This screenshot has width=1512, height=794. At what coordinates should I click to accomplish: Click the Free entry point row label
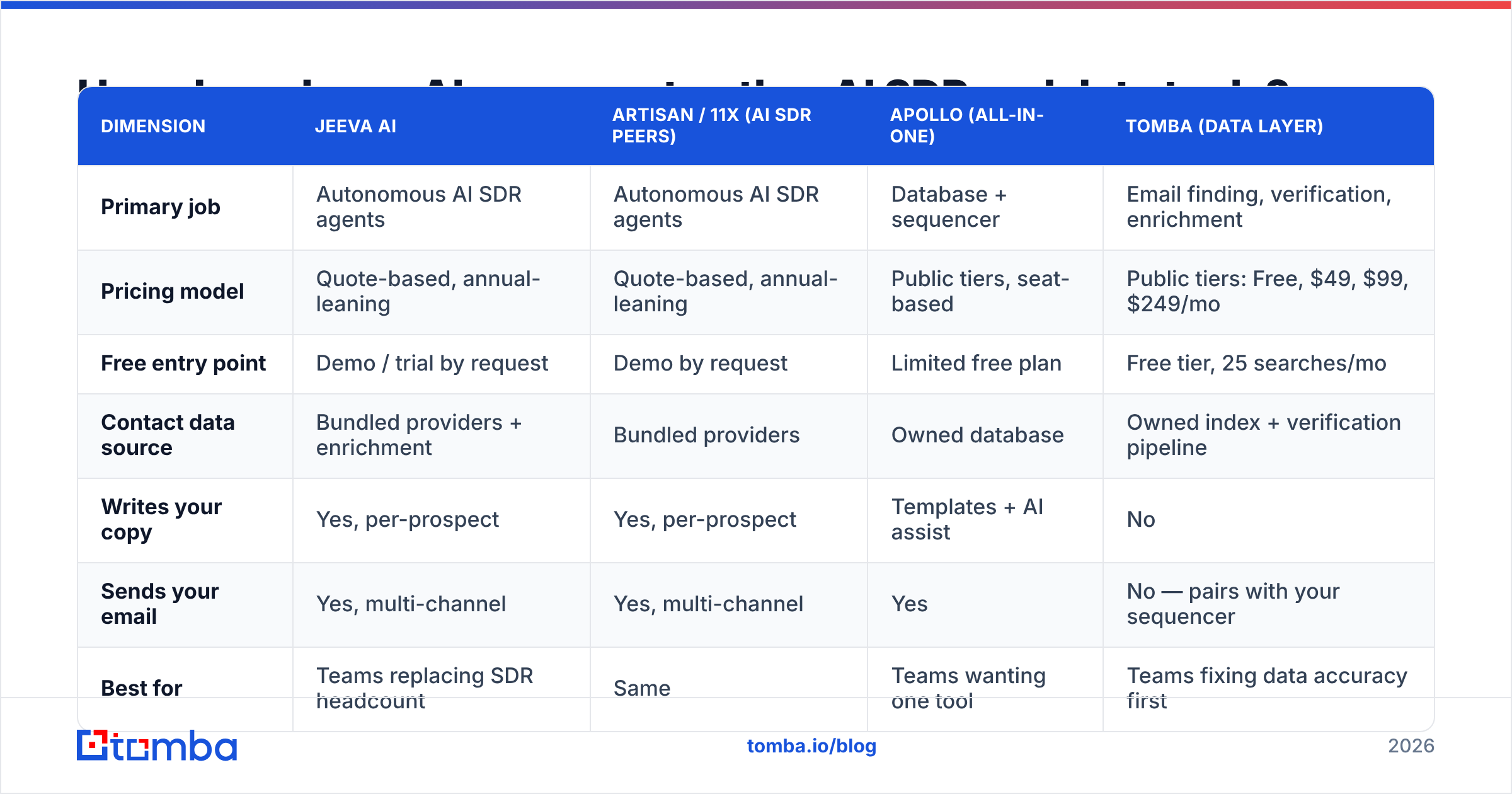point(183,363)
